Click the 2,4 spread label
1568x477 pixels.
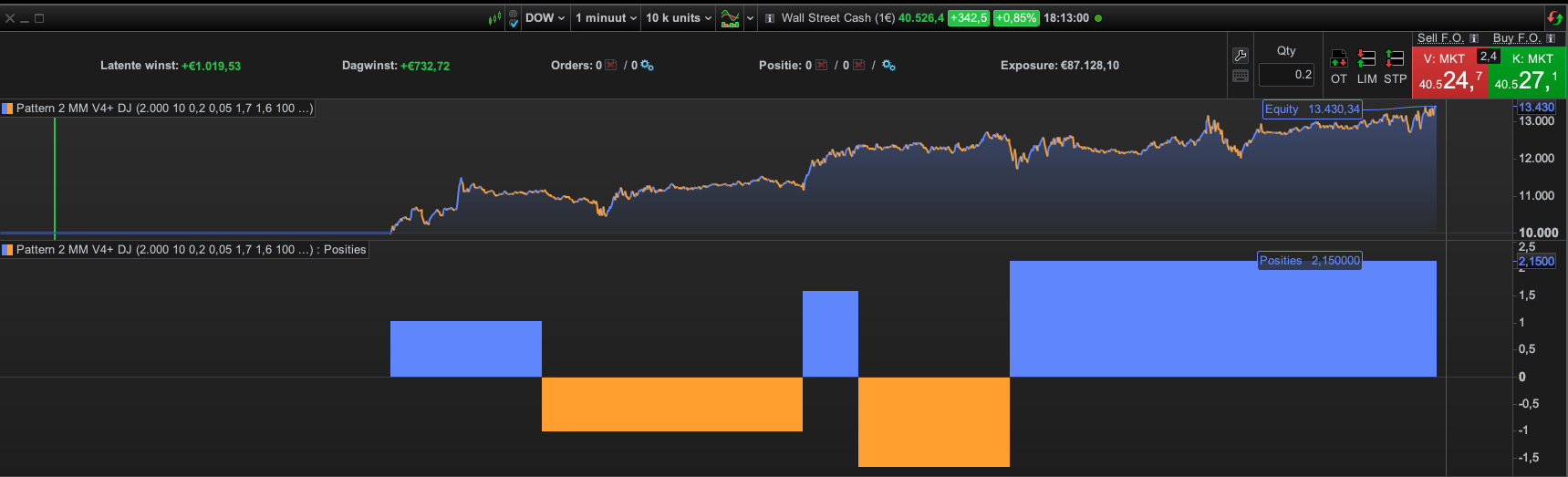1489,57
